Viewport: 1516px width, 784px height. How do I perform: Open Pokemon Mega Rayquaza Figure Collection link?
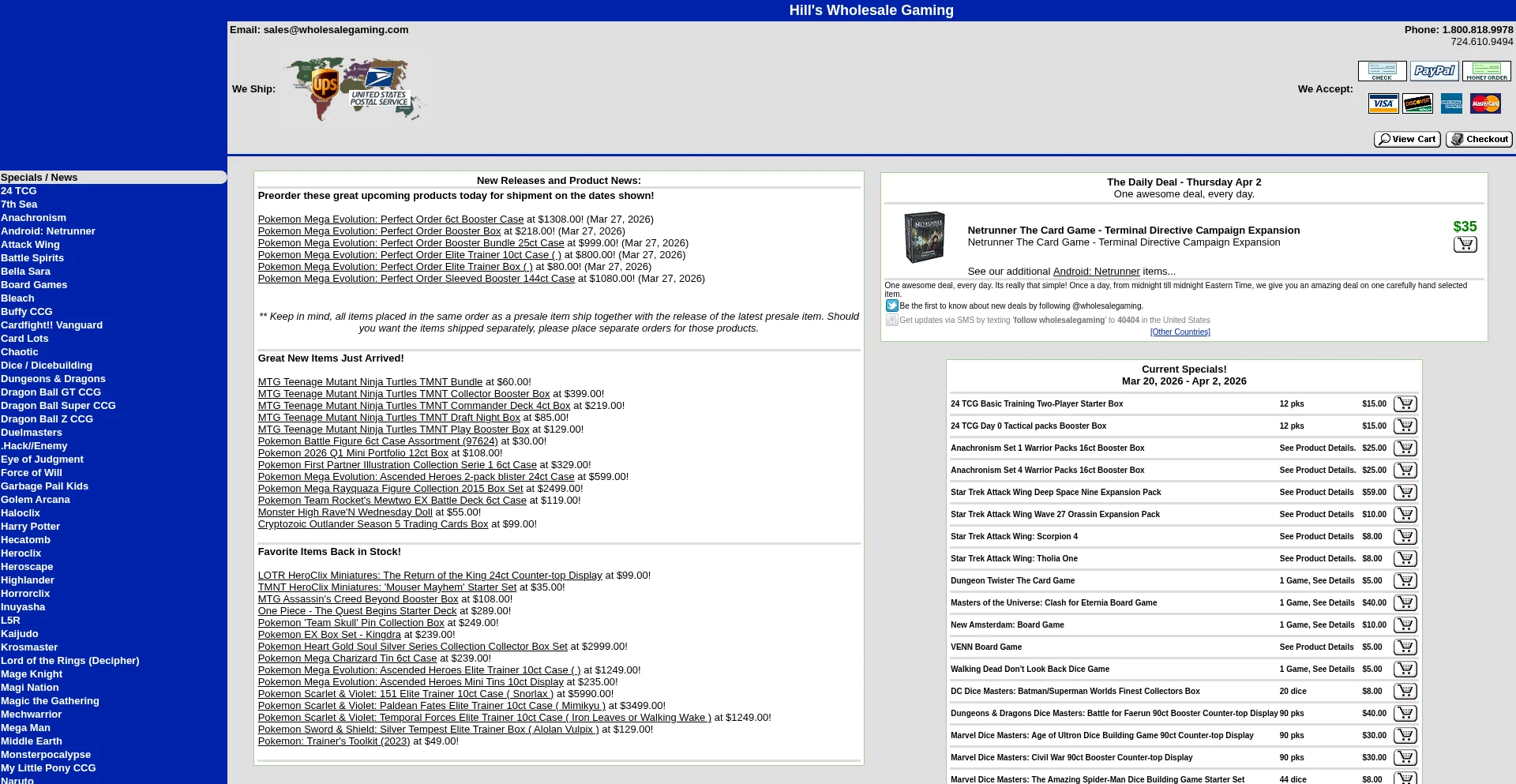click(391, 489)
